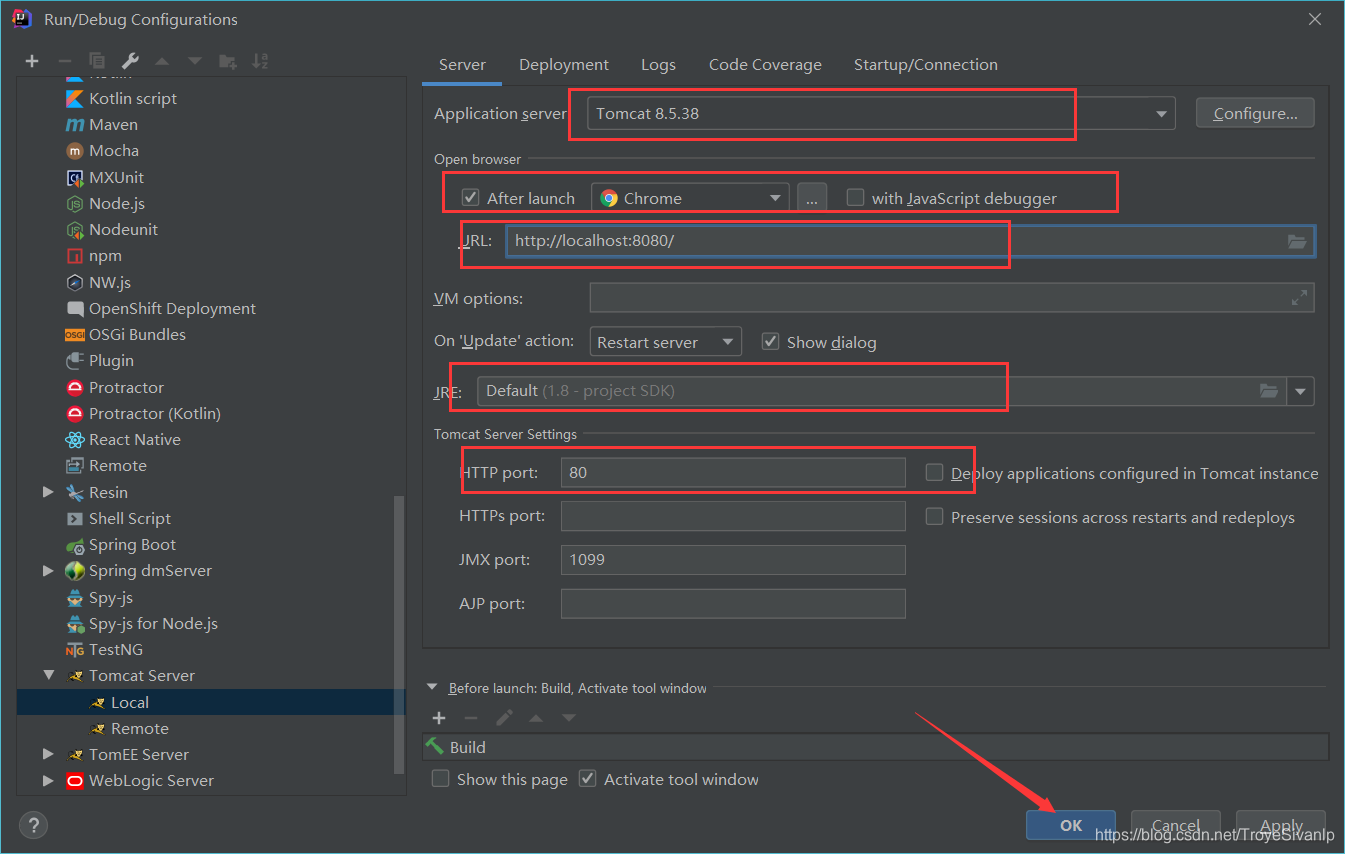The image size is (1345, 854).
Task: Toggle the Activate tool window checkbox
Action: pyautogui.click(x=587, y=779)
